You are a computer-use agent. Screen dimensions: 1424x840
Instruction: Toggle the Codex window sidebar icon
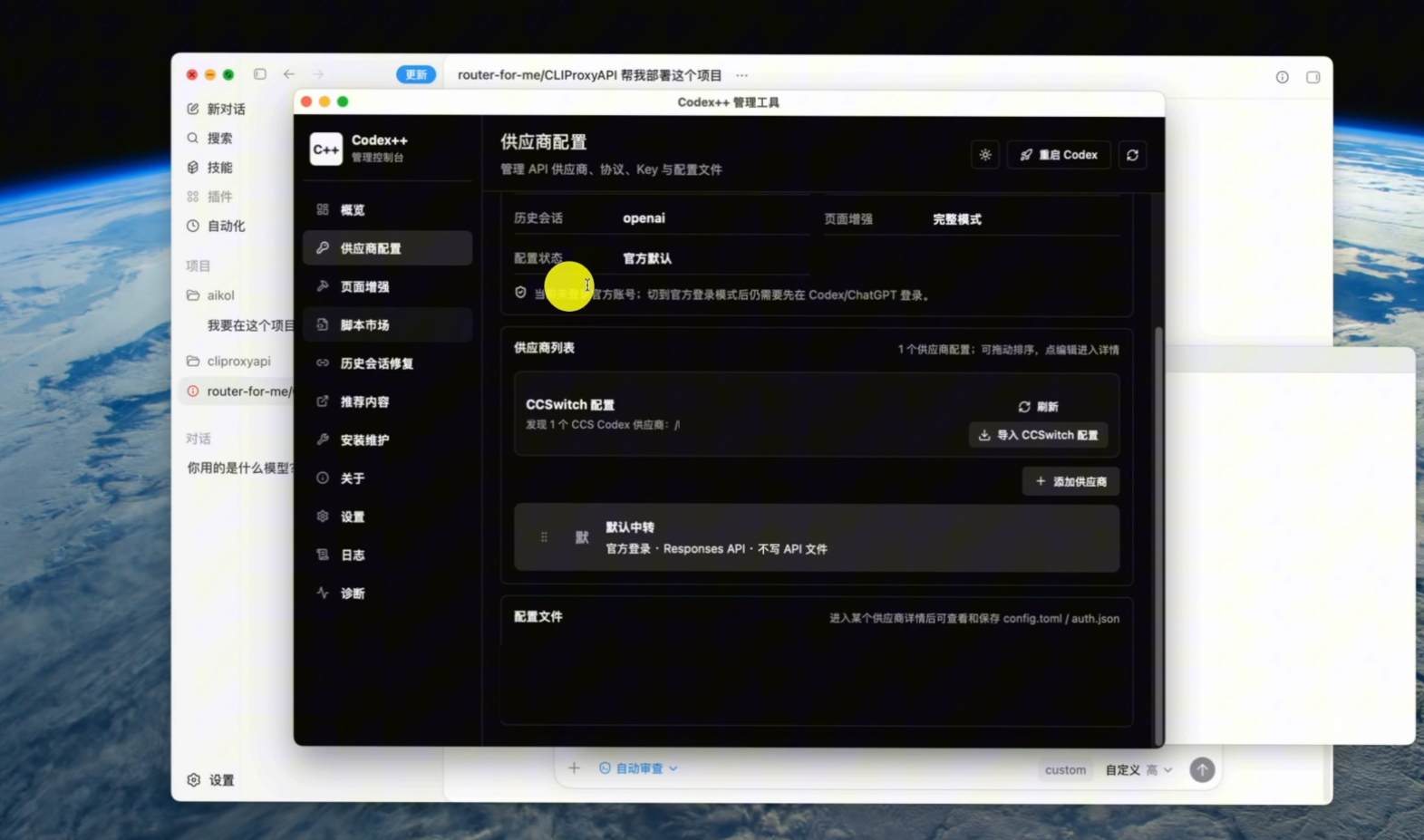point(260,74)
